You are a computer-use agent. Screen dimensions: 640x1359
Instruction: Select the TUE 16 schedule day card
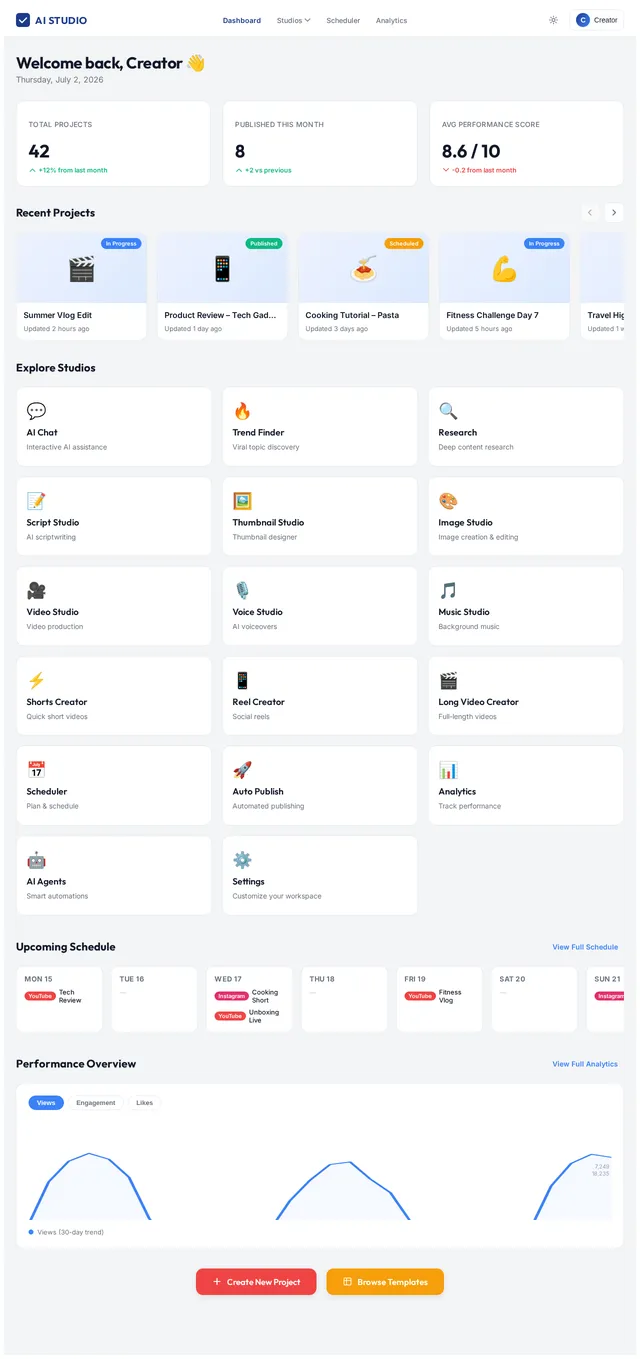pos(154,999)
